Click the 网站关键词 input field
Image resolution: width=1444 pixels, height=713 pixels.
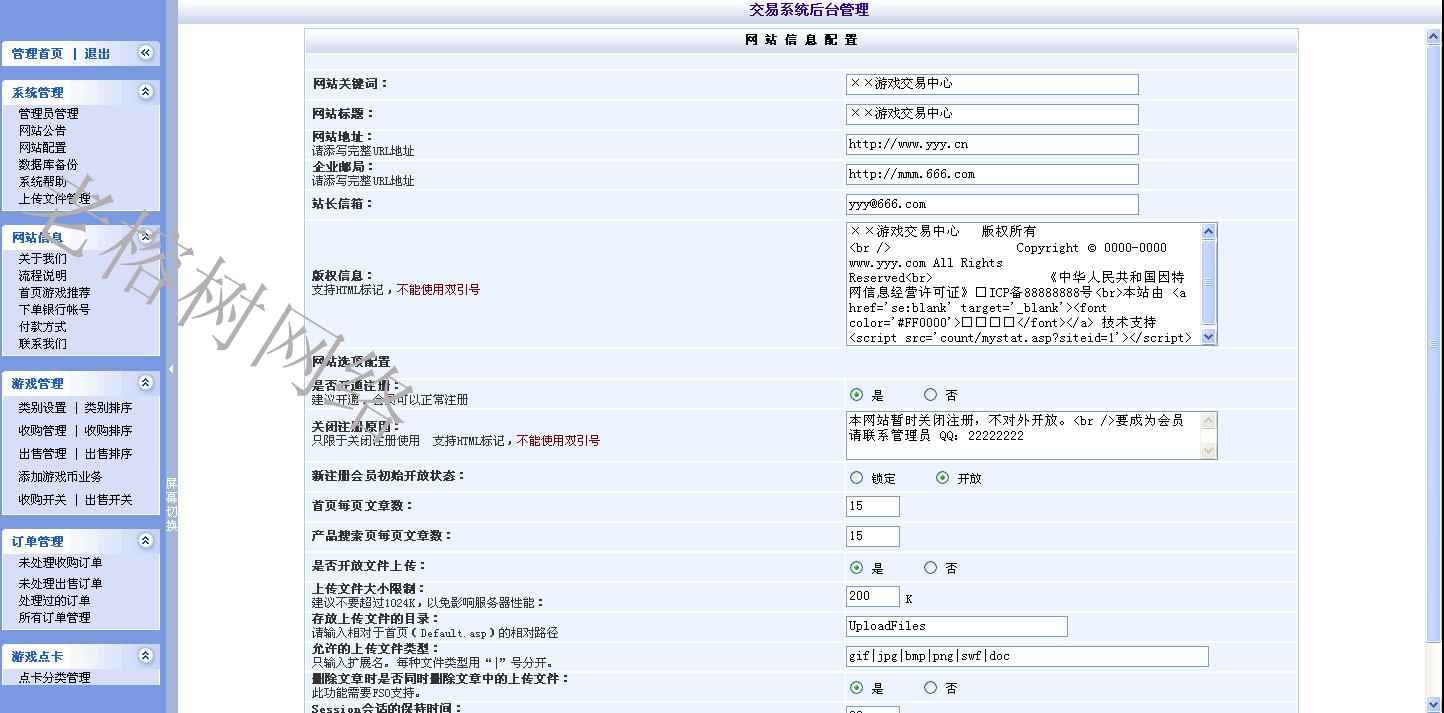992,84
